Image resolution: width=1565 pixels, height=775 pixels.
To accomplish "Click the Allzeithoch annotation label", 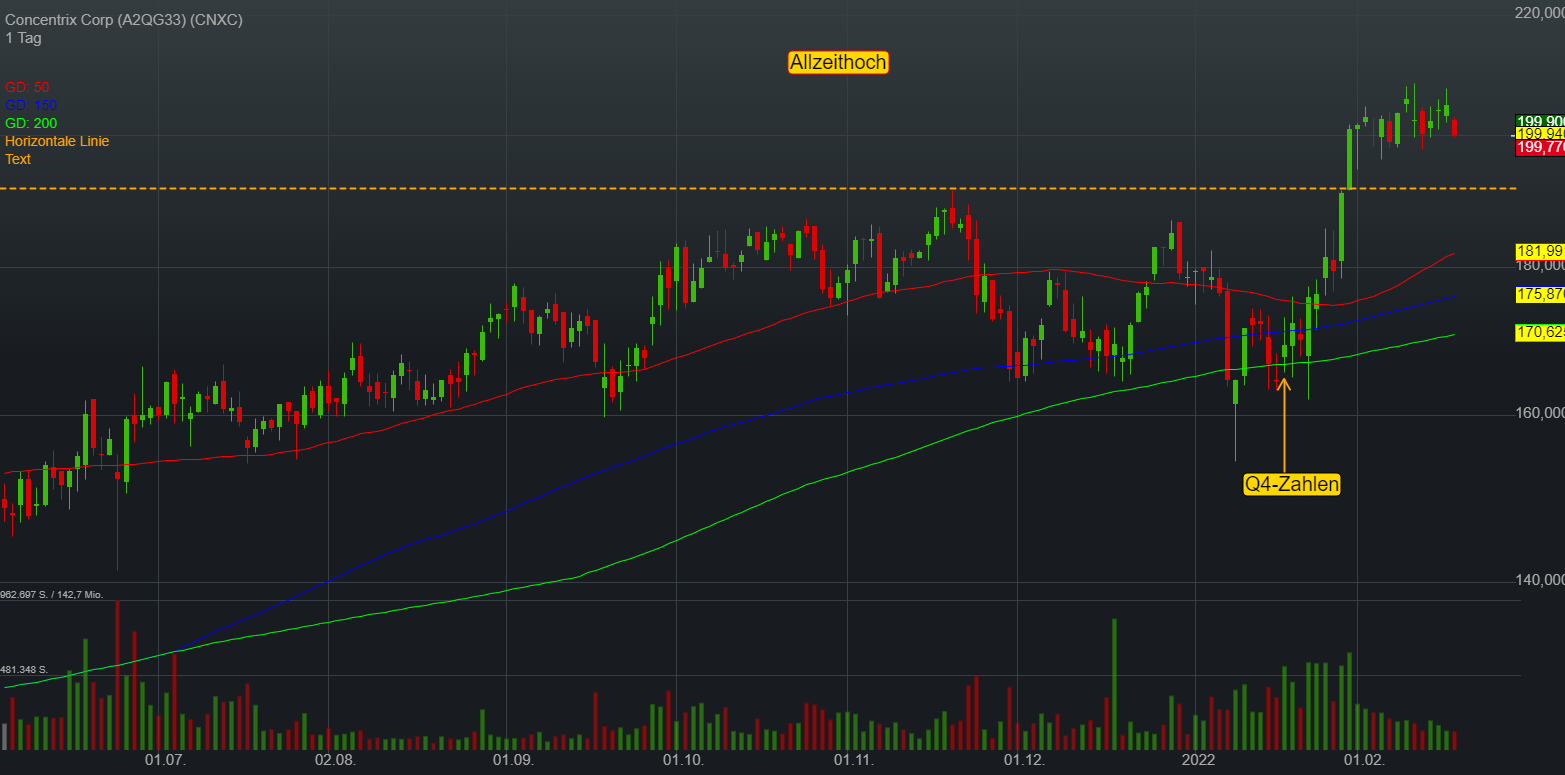I will click(x=838, y=62).
